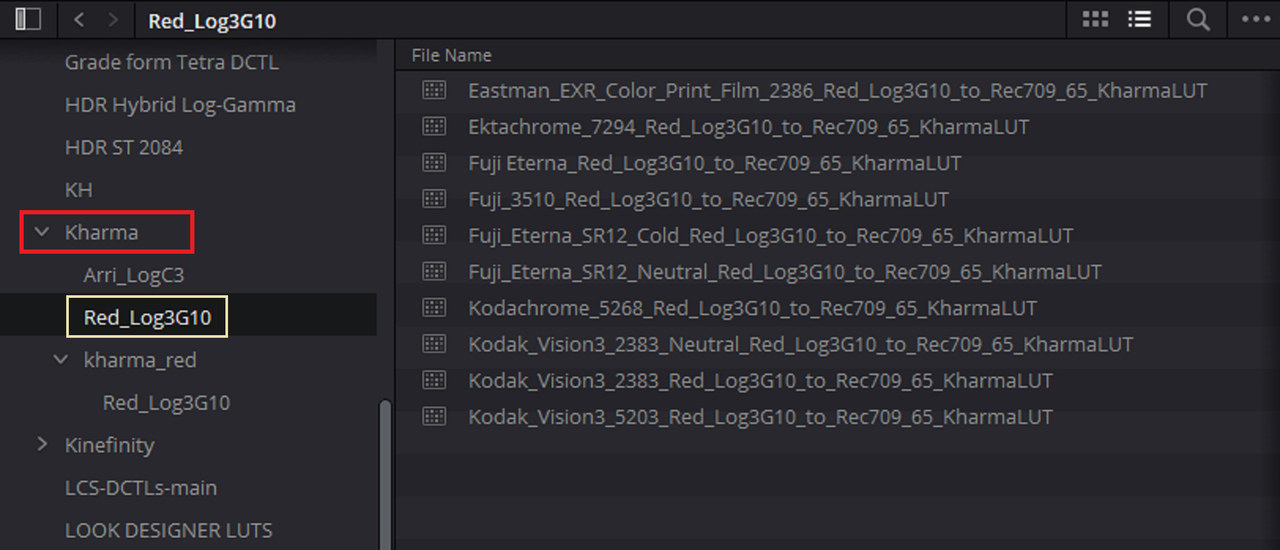Open Red_Log3G10 under kharma_red
The height and width of the screenshot is (550, 1280).
[x=167, y=403]
